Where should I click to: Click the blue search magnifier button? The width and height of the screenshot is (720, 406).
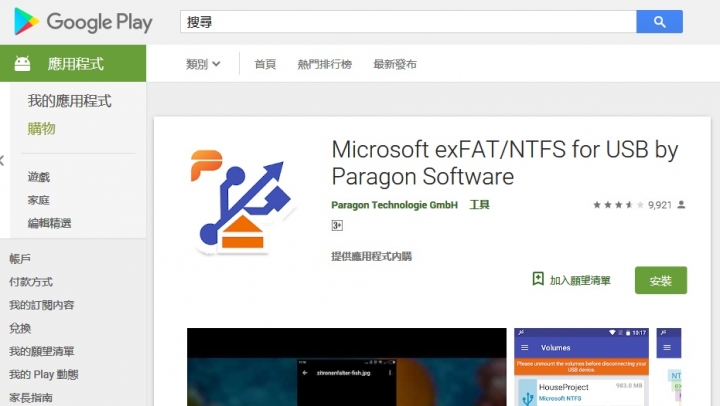click(659, 22)
